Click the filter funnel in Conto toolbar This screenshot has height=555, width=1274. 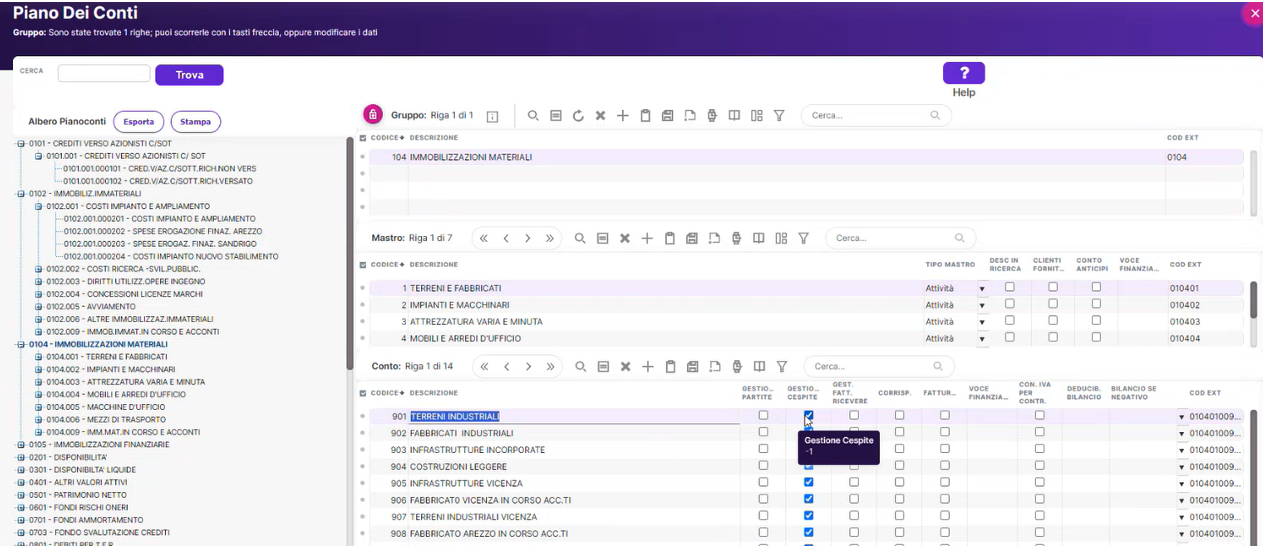click(x=782, y=367)
